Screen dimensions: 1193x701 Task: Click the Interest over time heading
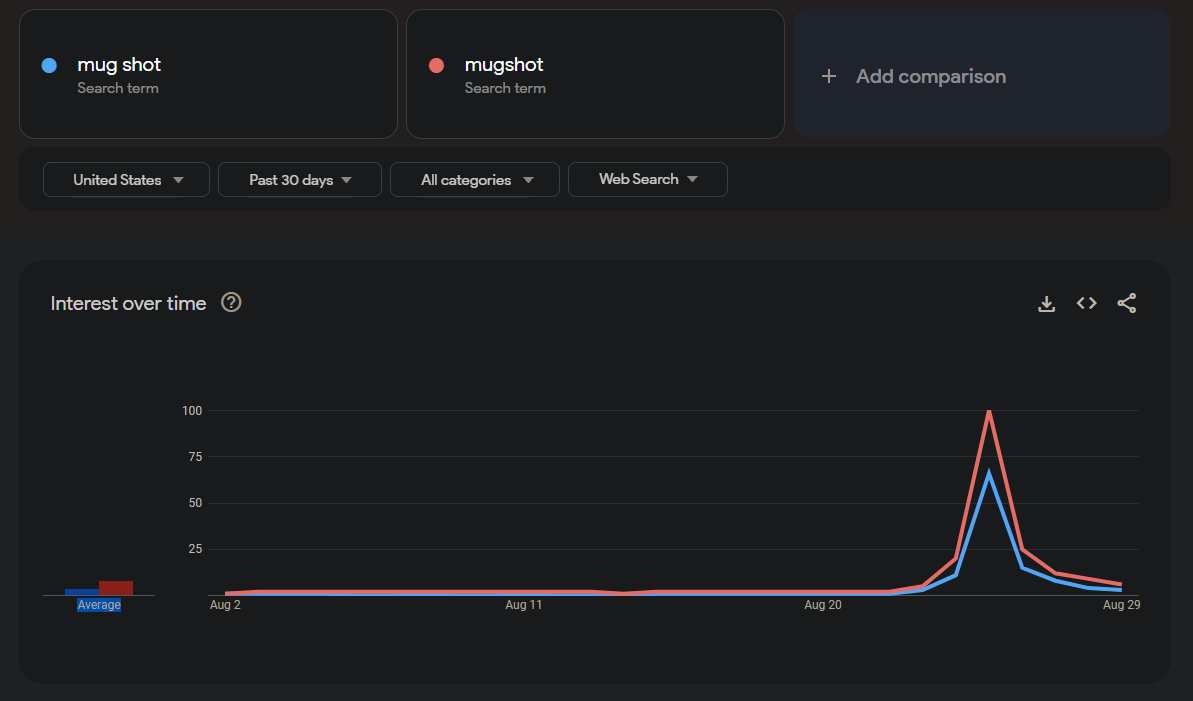(x=129, y=303)
